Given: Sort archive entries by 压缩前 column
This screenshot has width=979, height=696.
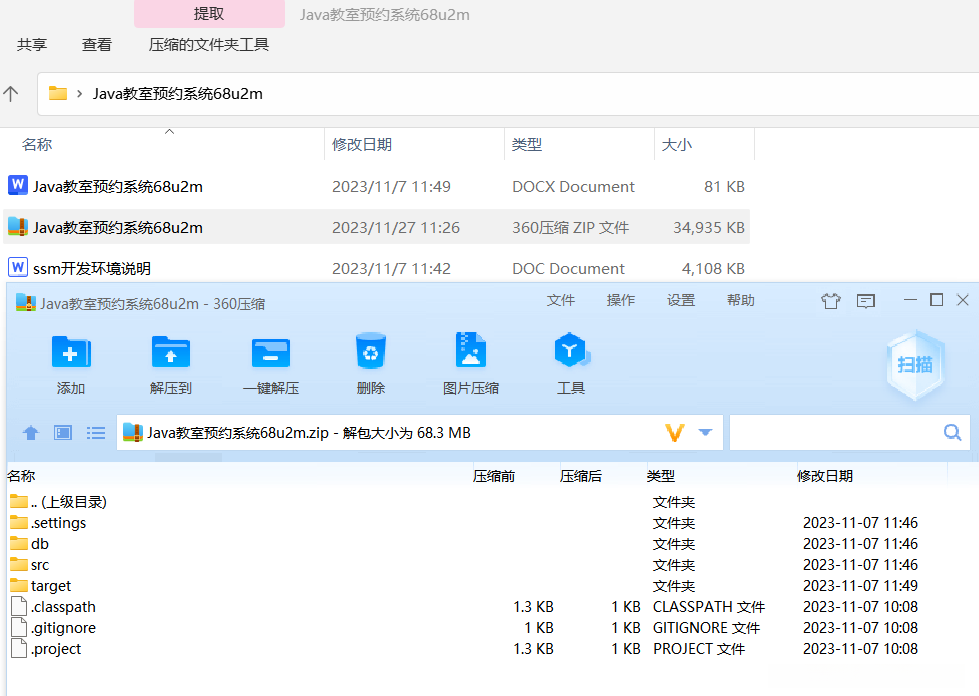Looking at the screenshot, I should [494, 476].
